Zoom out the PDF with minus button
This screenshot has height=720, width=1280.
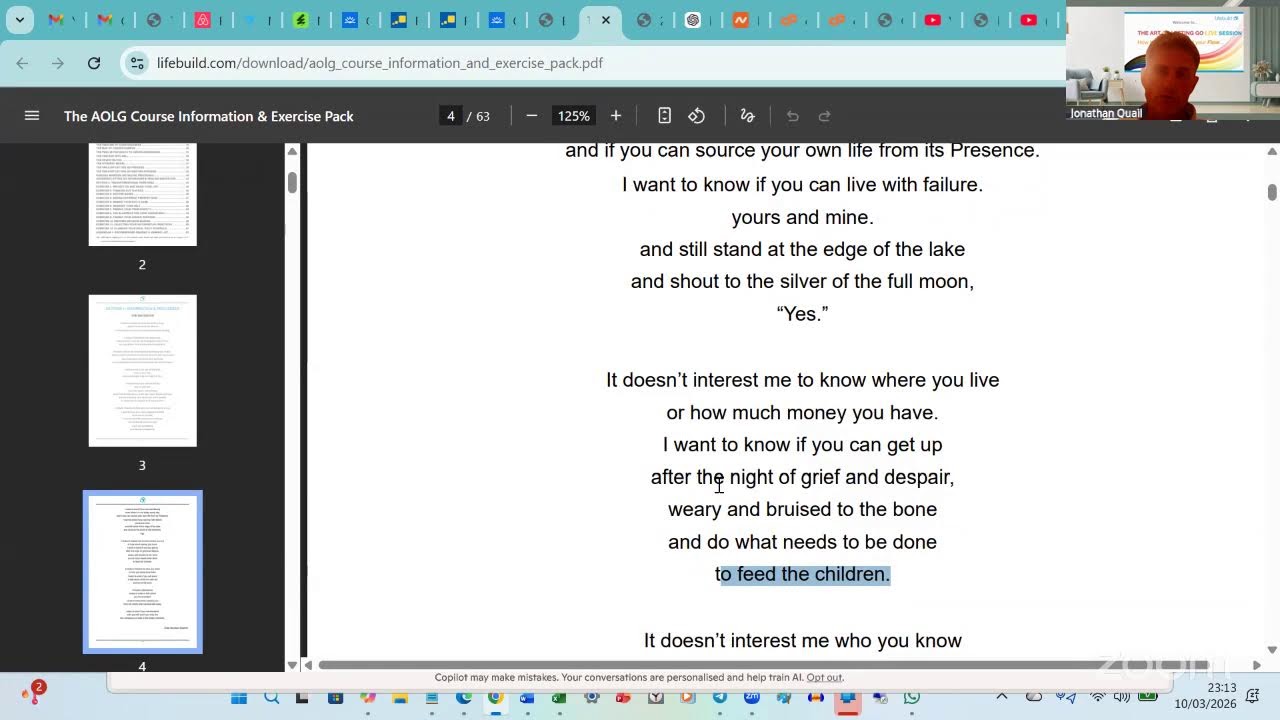point(532,116)
